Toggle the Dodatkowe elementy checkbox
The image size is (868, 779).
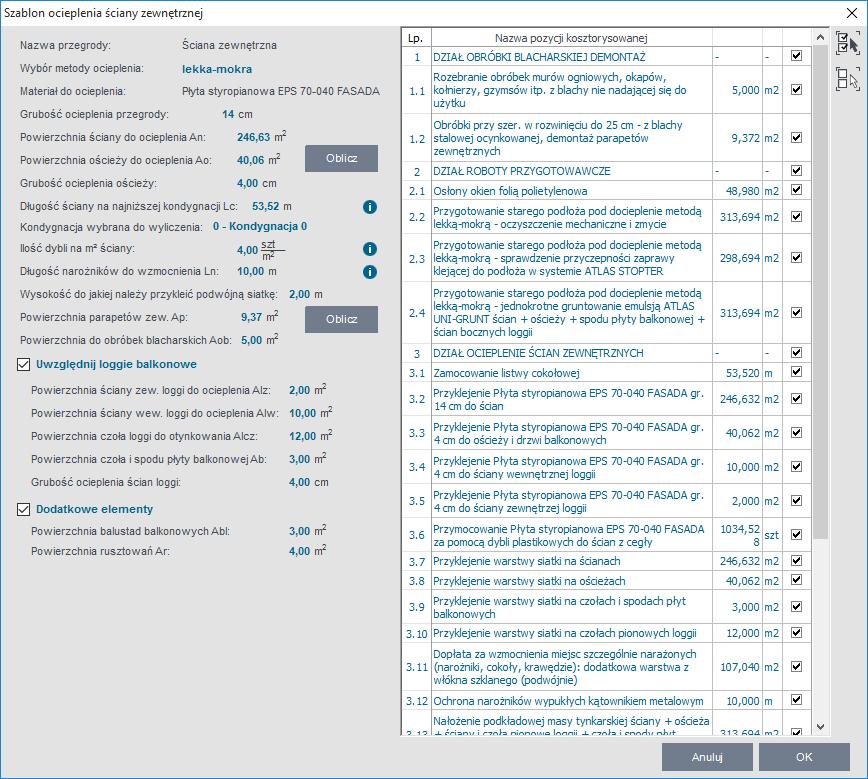pyautogui.click(x=24, y=509)
